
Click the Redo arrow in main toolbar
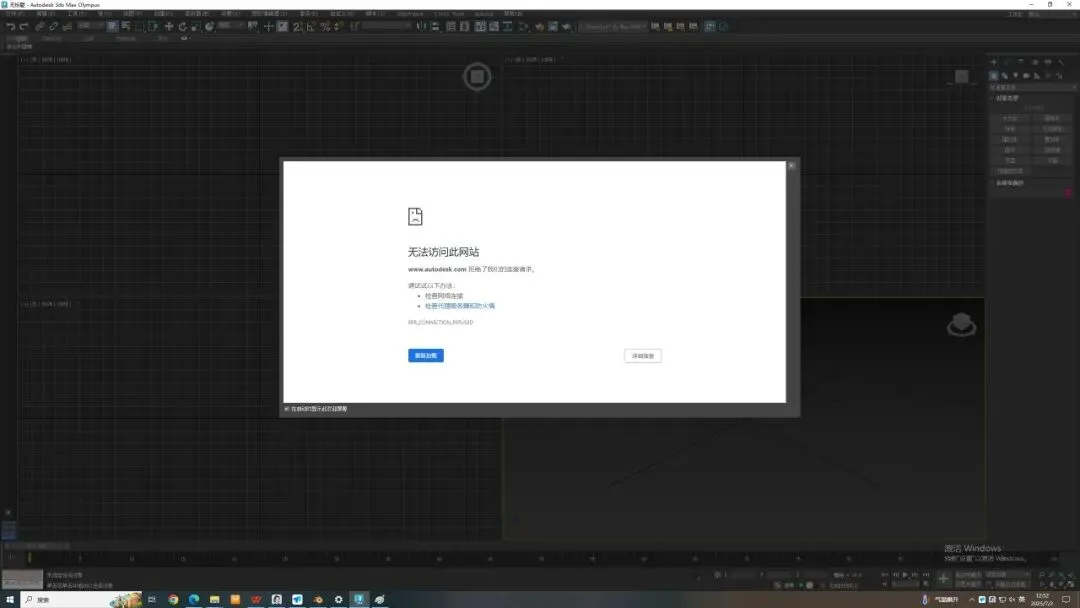23,27
